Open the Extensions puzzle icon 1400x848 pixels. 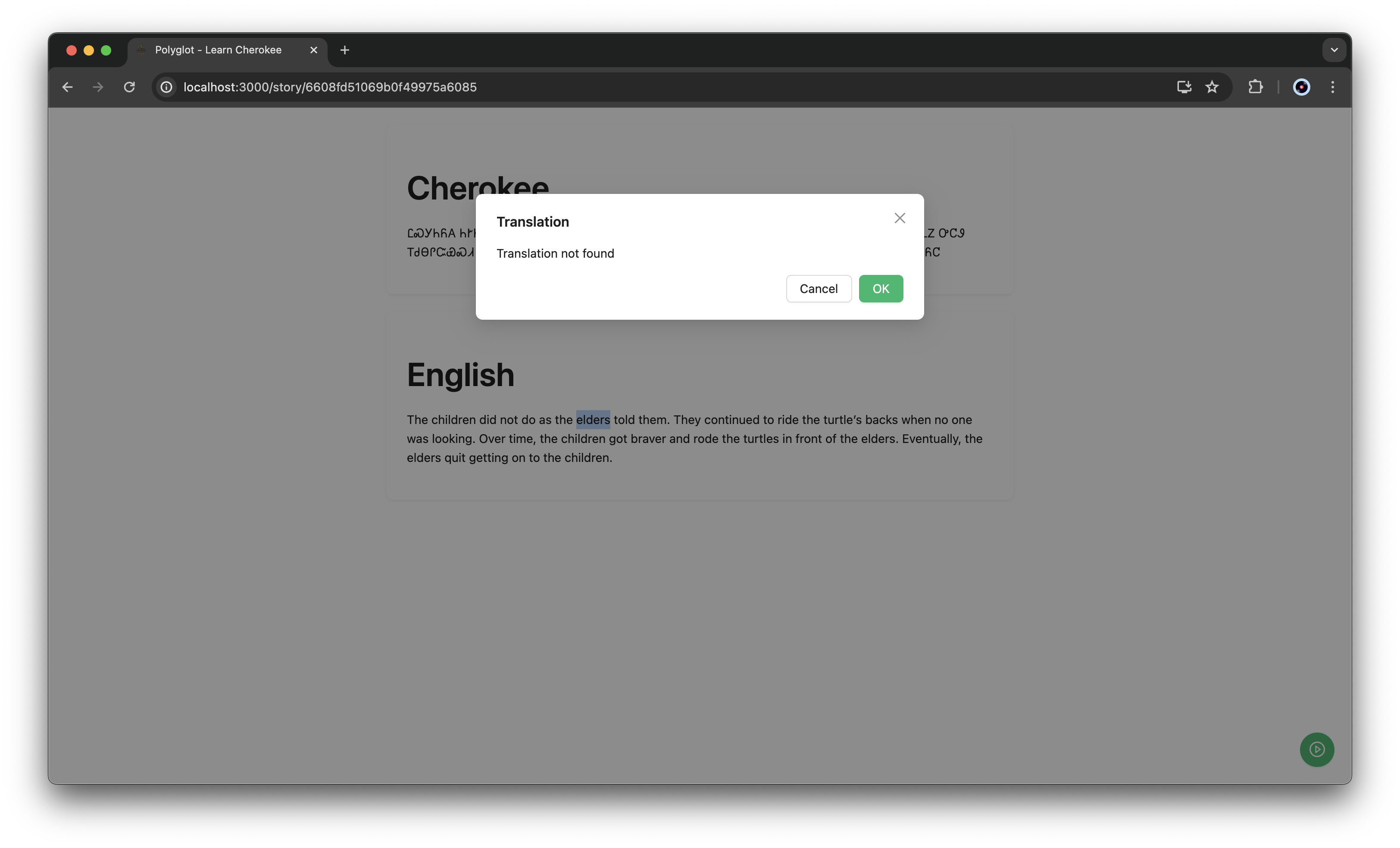tap(1255, 87)
